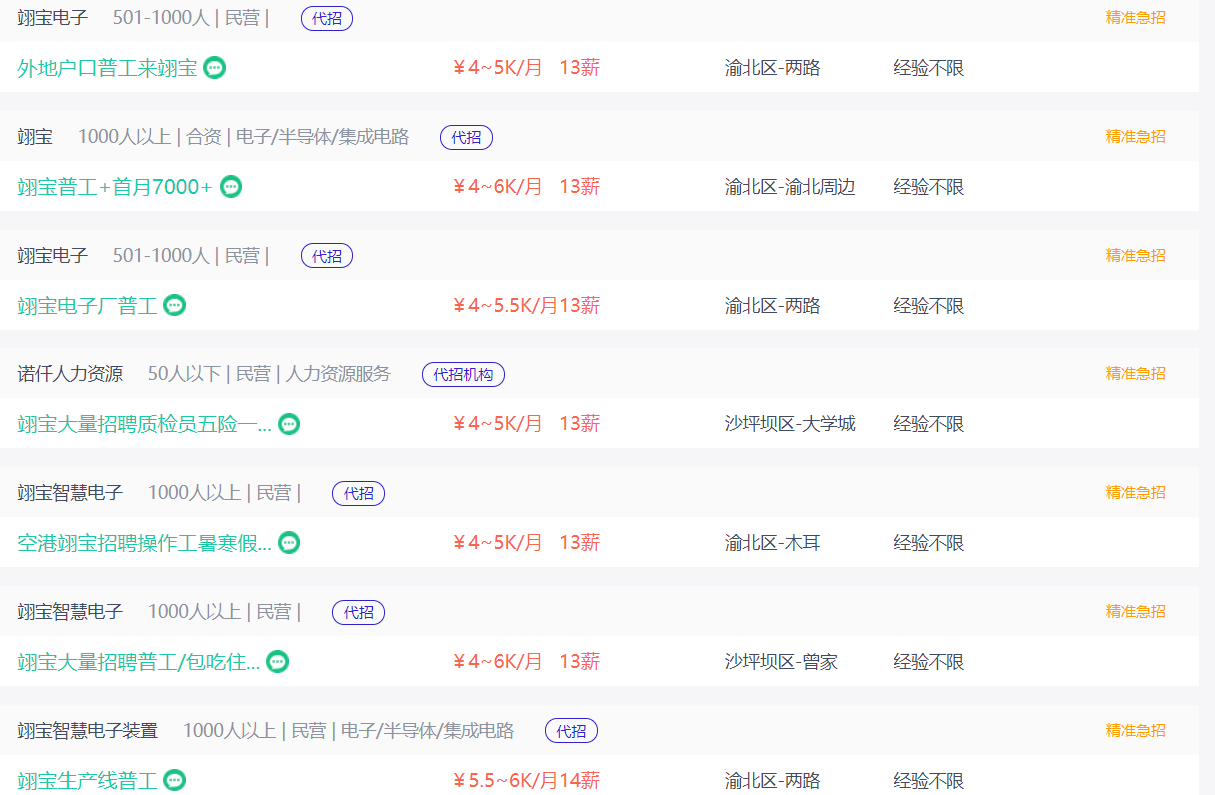Open chat icon for 空港翊宝招聘操作工暑寒假... job
The width and height of the screenshot is (1215, 795).
[289, 543]
